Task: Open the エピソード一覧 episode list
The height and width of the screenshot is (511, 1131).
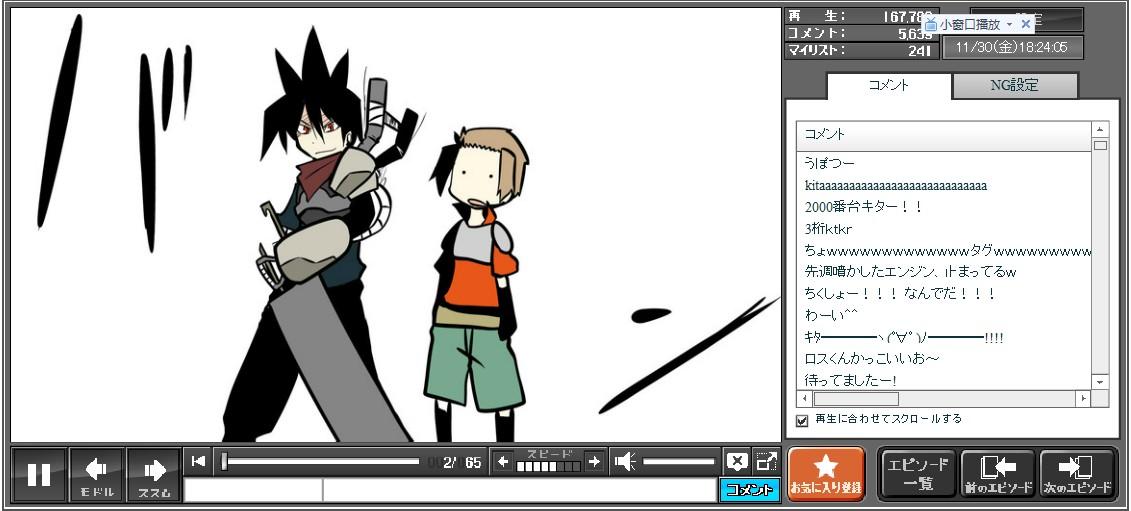Action: tap(917, 474)
